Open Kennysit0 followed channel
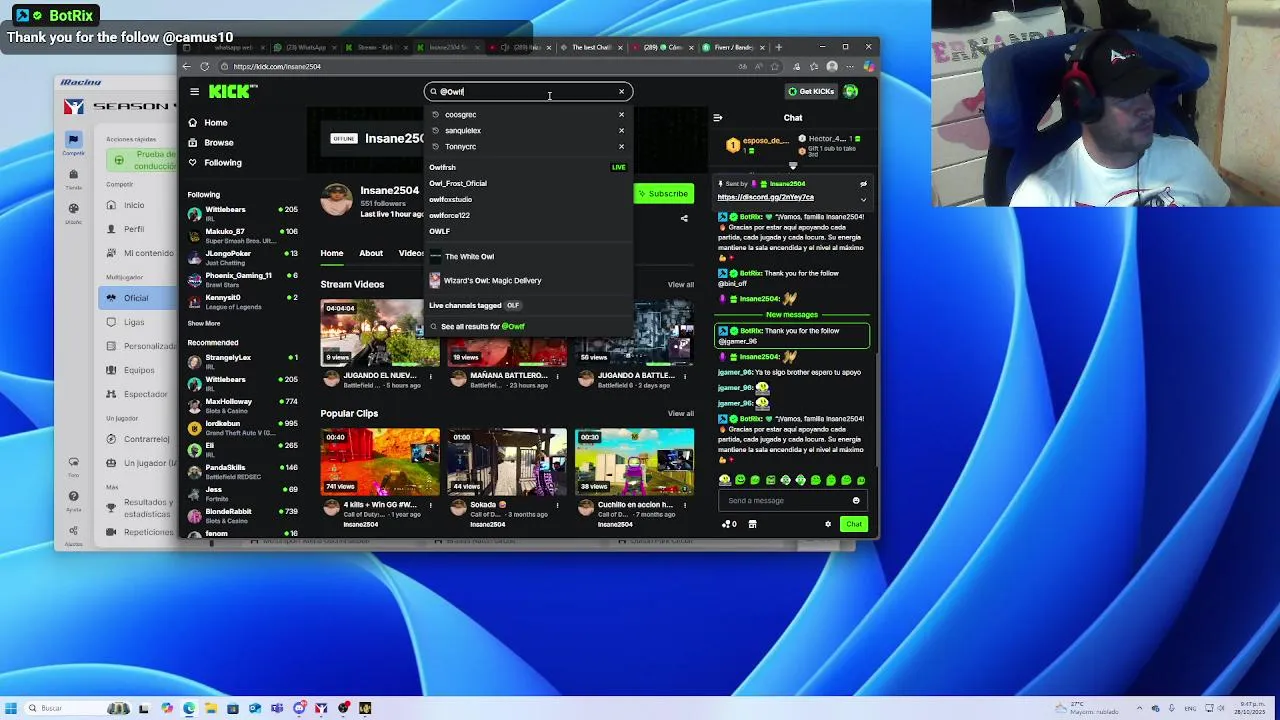The image size is (1280, 720). [x=242, y=300]
